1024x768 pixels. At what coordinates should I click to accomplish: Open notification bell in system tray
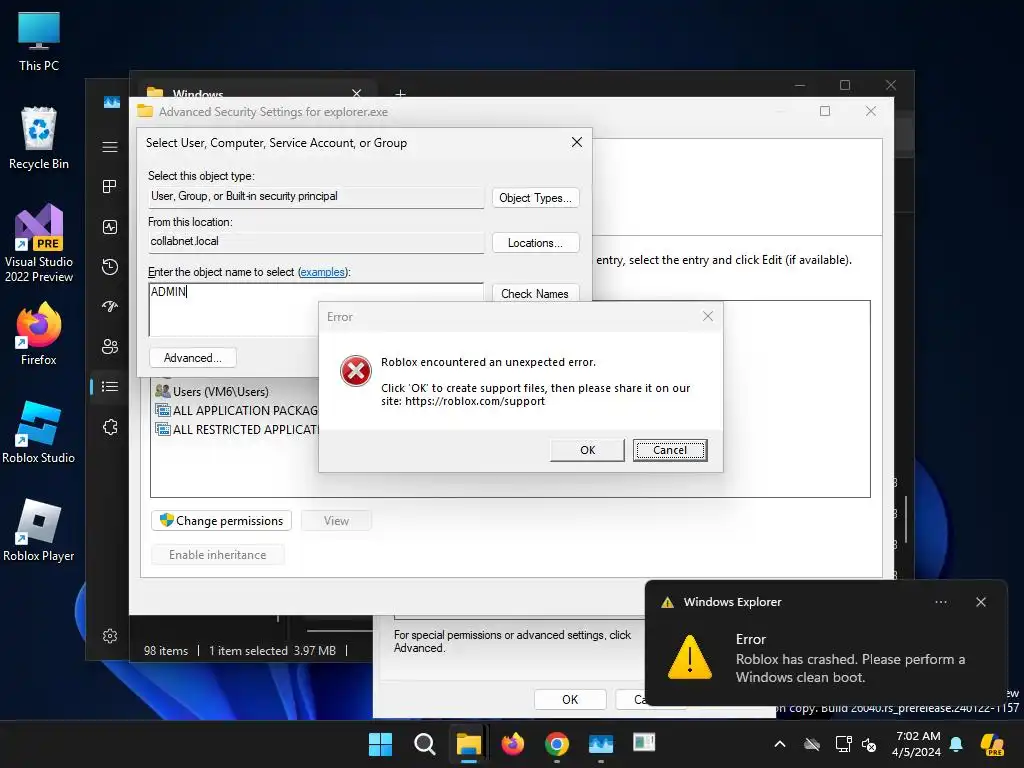(956, 744)
